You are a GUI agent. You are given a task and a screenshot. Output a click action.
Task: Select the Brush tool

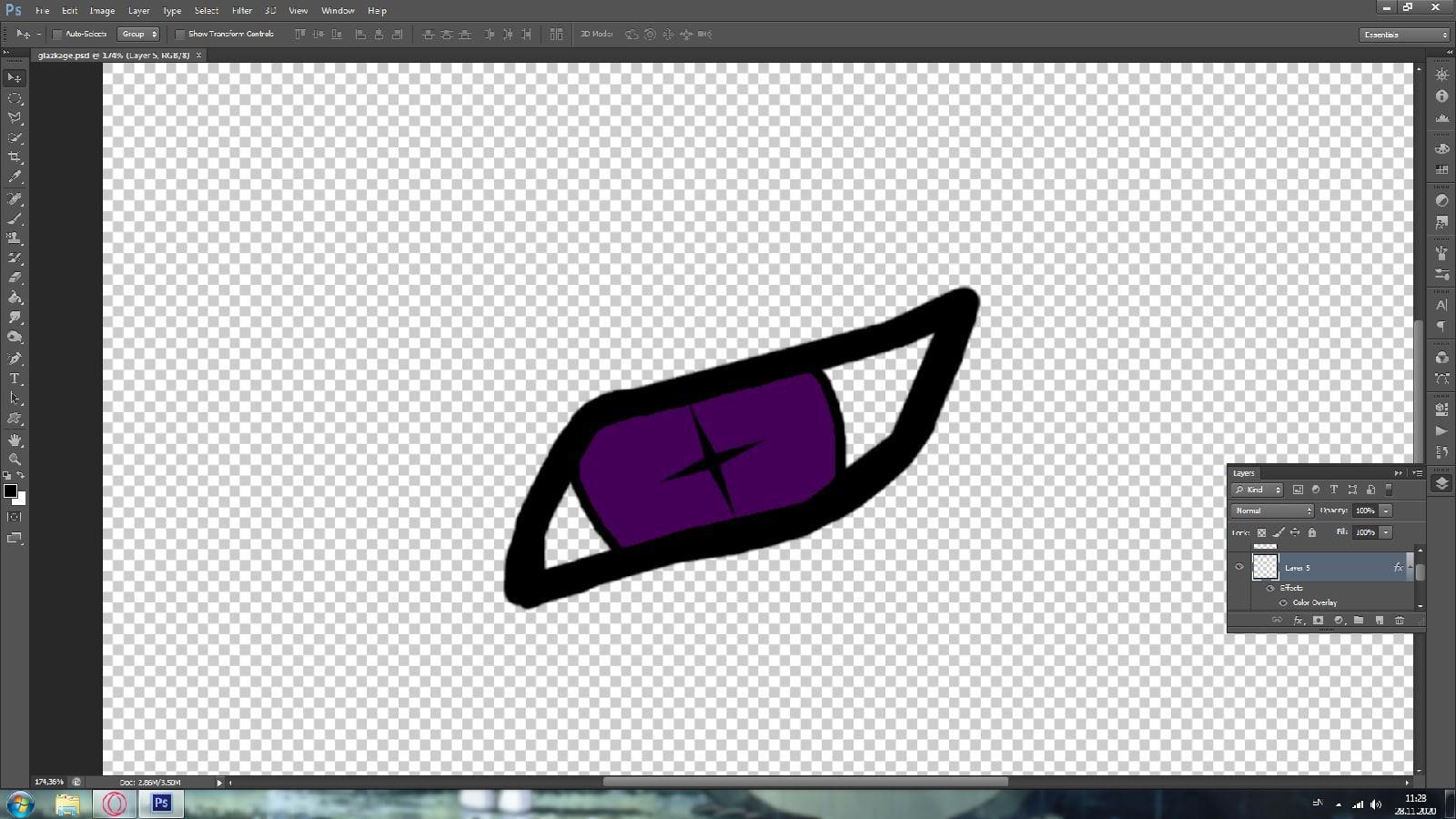pos(15,218)
